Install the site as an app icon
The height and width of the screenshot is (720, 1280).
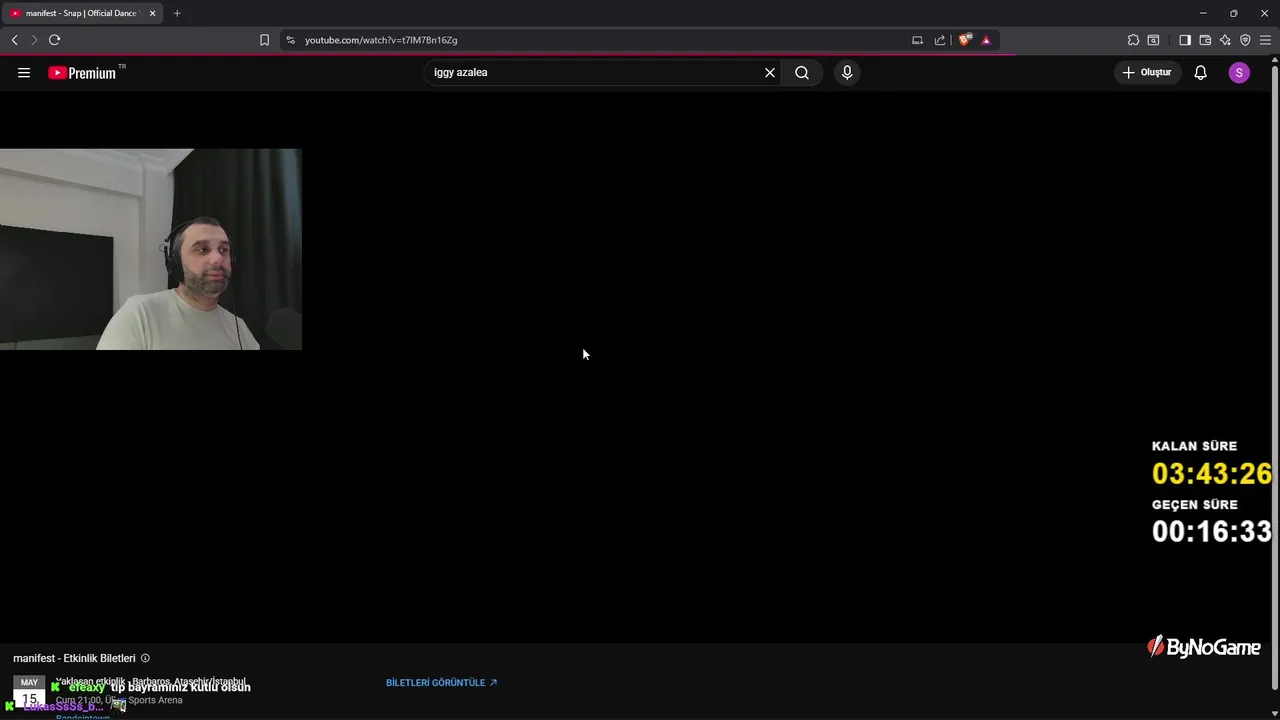pyautogui.click(x=917, y=40)
